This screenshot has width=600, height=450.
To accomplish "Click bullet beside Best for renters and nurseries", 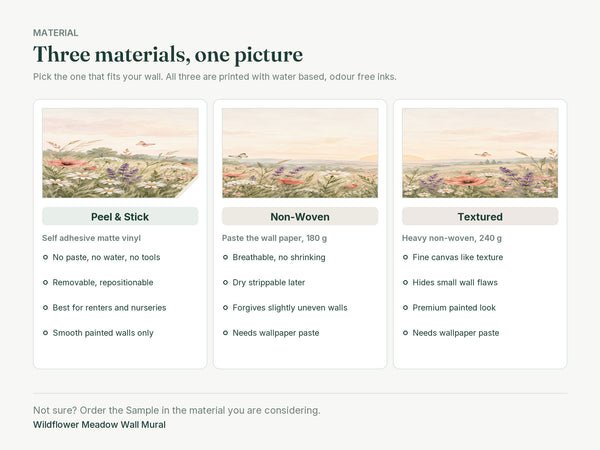I will coord(45,308).
